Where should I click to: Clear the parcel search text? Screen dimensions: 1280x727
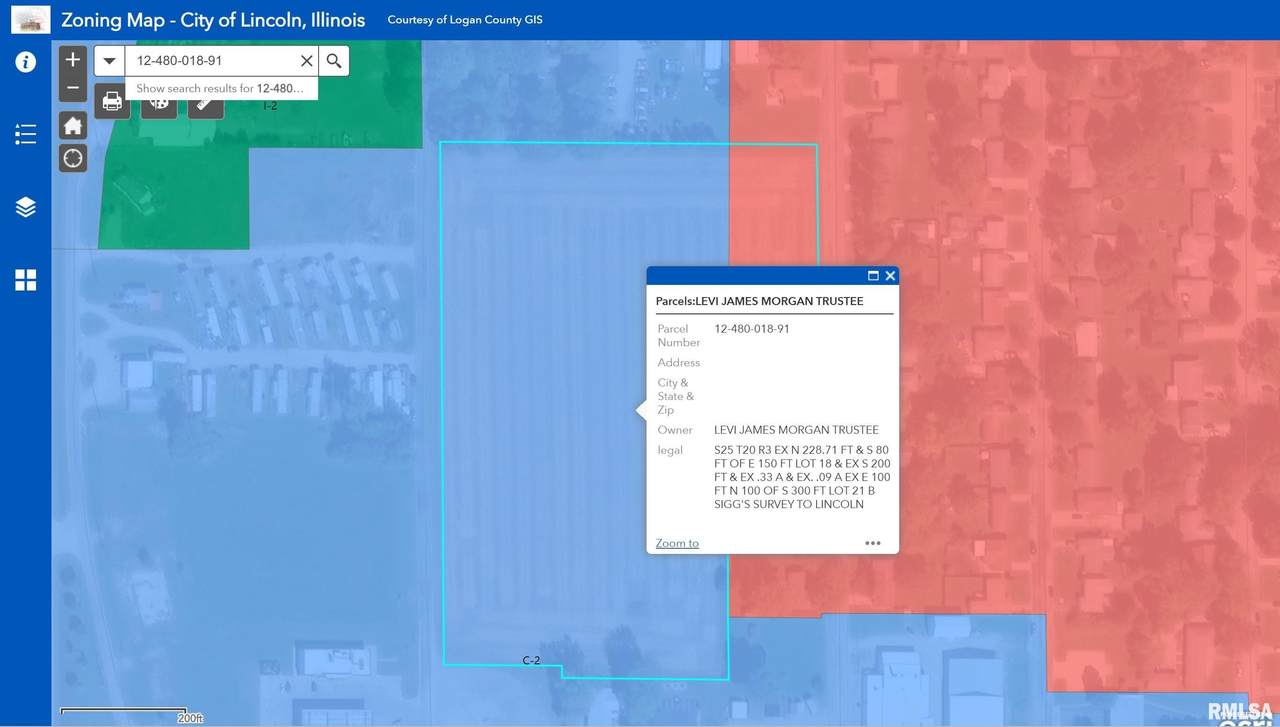click(307, 61)
